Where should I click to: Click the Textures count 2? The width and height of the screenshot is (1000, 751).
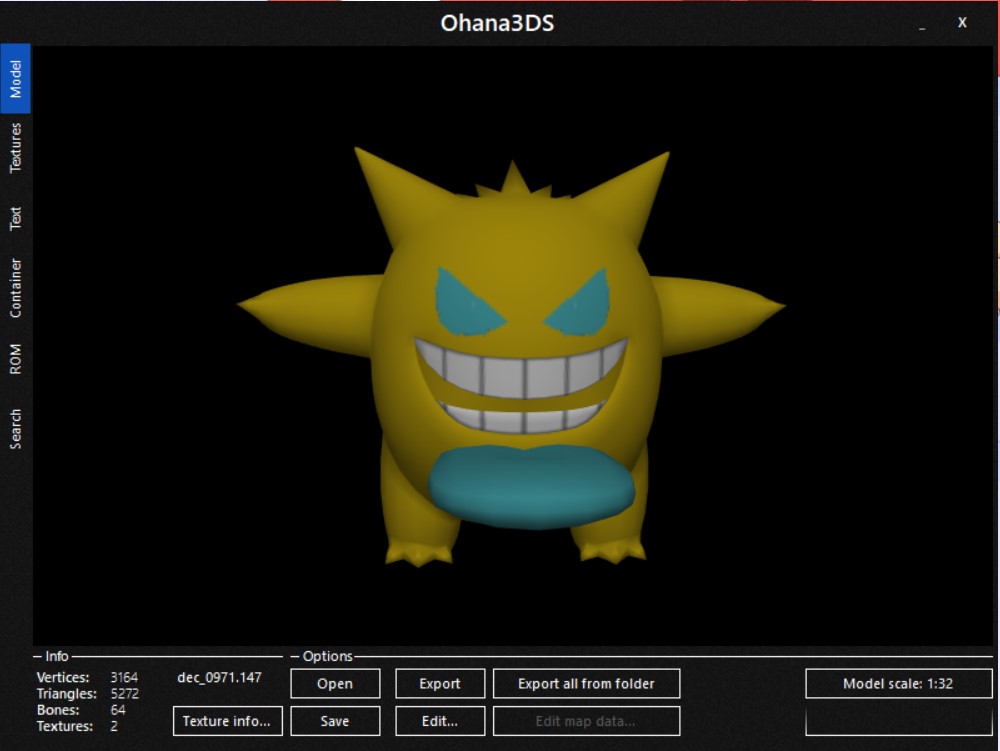click(x=114, y=726)
